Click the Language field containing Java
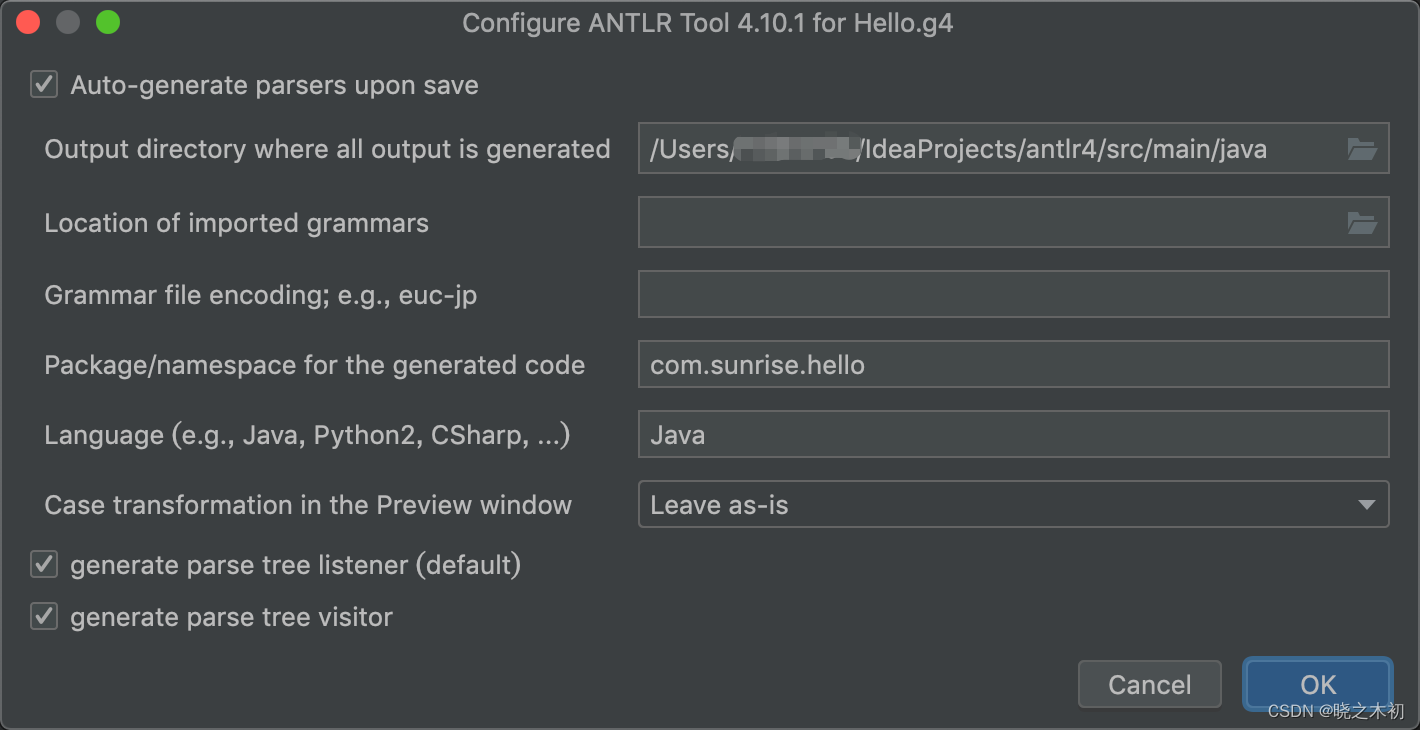 tap(1012, 435)
